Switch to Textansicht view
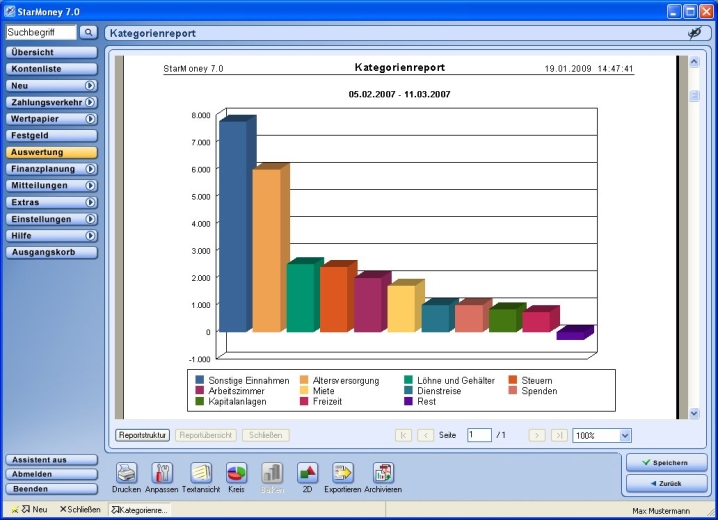Screen dimensions: 718x520 pos(200,473)
